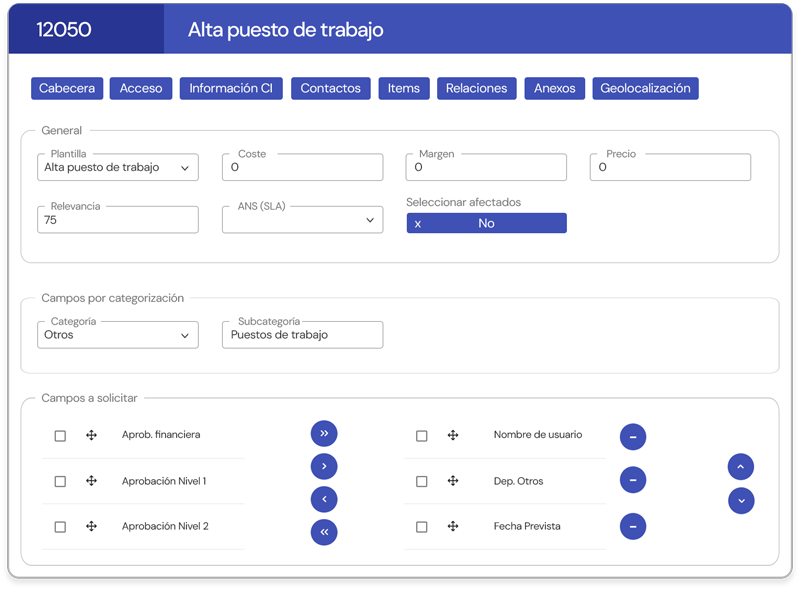This screenshot has height=590, width=800.
Task: Click the Subcategoría field Puestos de trabajo
Action: click(x=303, y=335)
